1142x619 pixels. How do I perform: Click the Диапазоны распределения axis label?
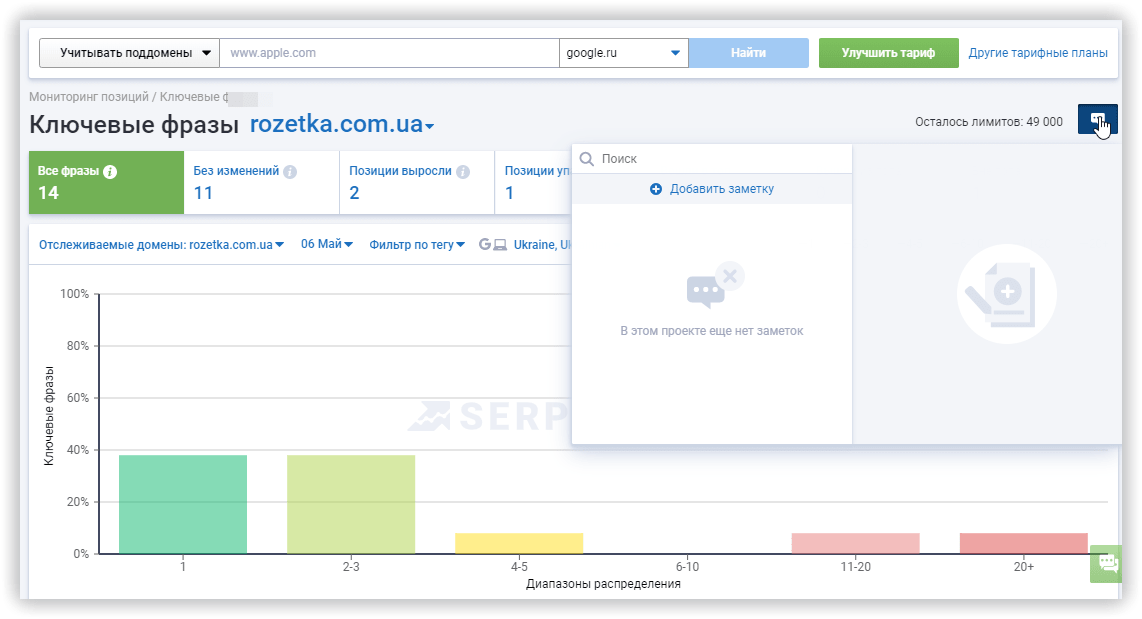[603, 584]
